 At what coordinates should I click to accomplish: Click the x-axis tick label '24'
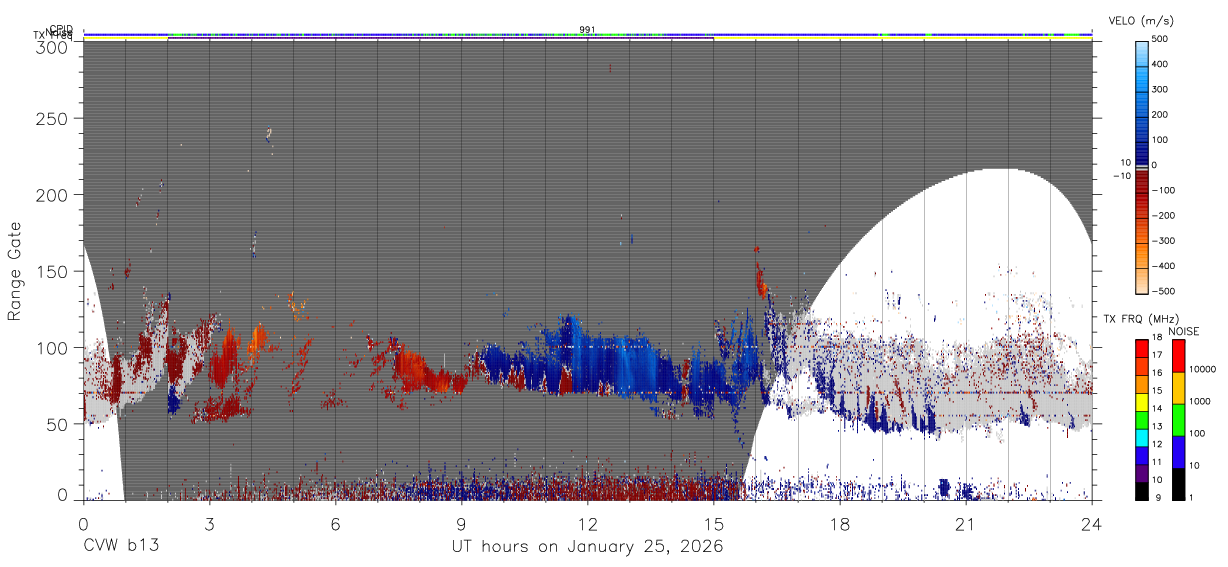1092,523
